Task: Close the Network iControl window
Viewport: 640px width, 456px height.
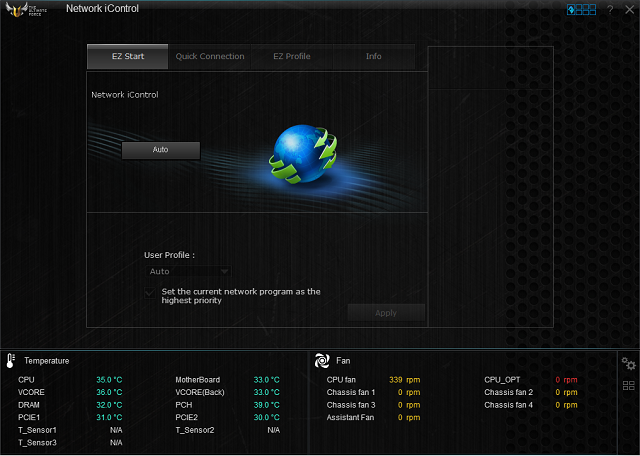Action: [629, 10]
